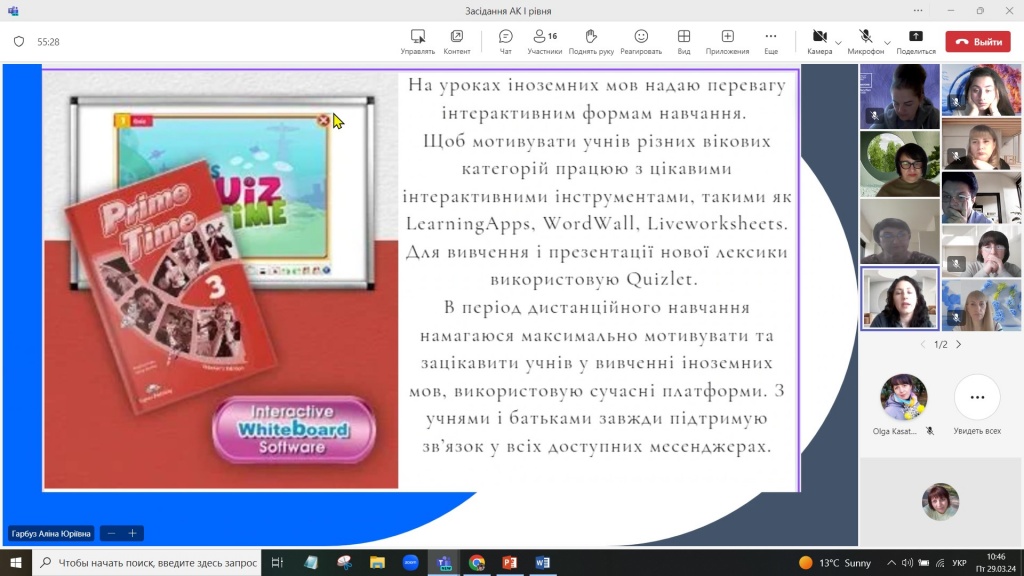This screenshot has width=1024, height=576.
Task: Open the View layout options
Action: 684,41
